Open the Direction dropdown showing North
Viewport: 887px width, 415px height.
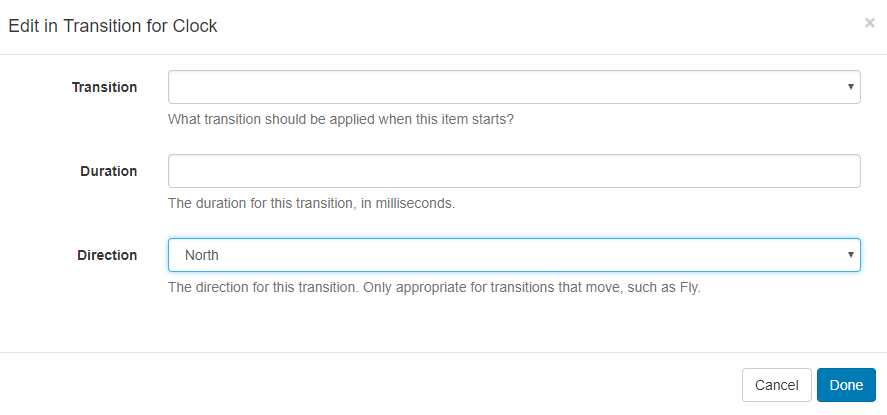point(514,255)
